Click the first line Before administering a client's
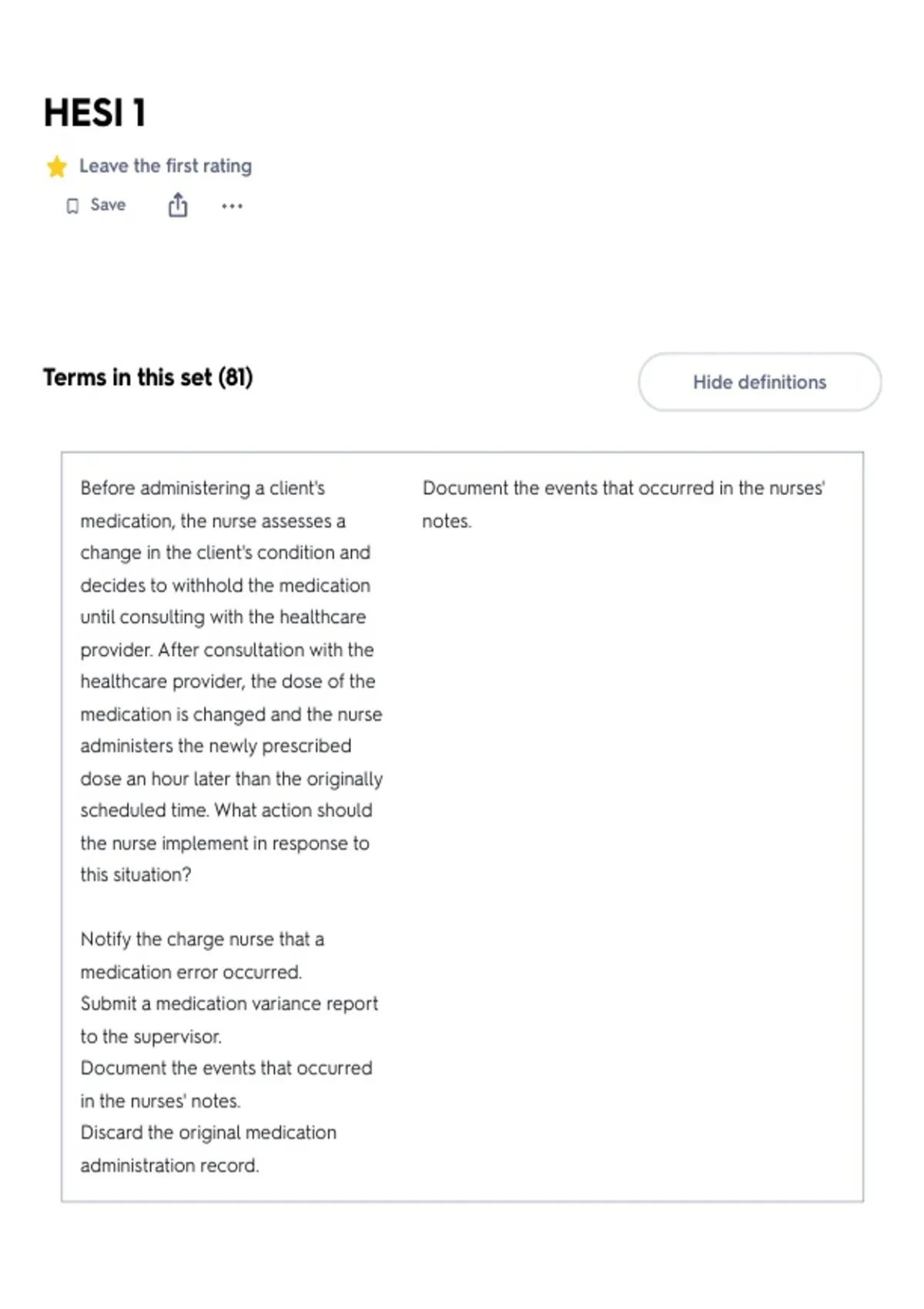This screenshot has height=1309, width=924. [x=203, y=488]
